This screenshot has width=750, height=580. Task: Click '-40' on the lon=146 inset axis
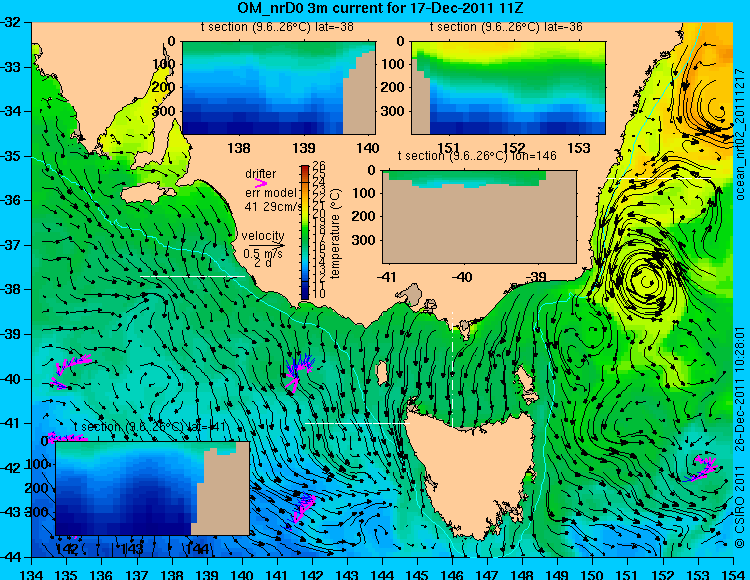(462, 276)
